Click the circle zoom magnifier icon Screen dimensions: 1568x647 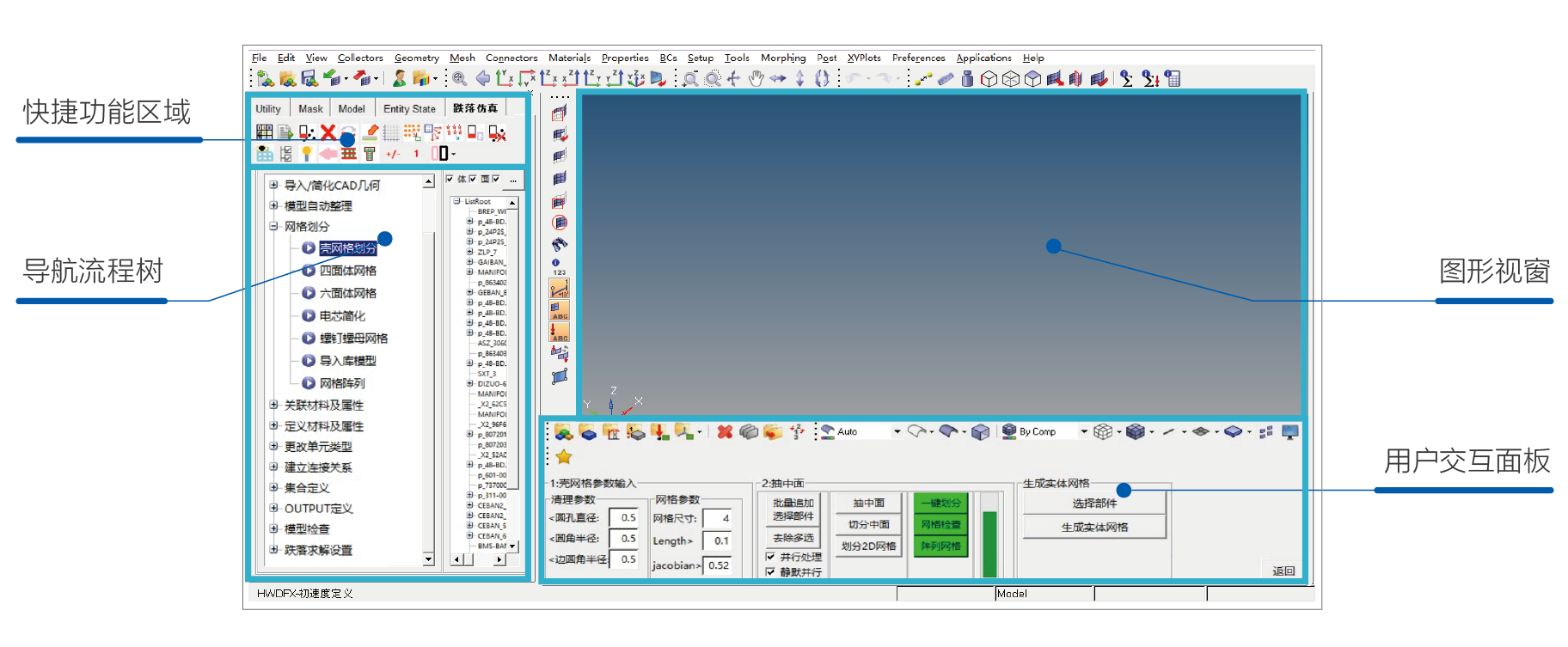click(x=713, y=79)
